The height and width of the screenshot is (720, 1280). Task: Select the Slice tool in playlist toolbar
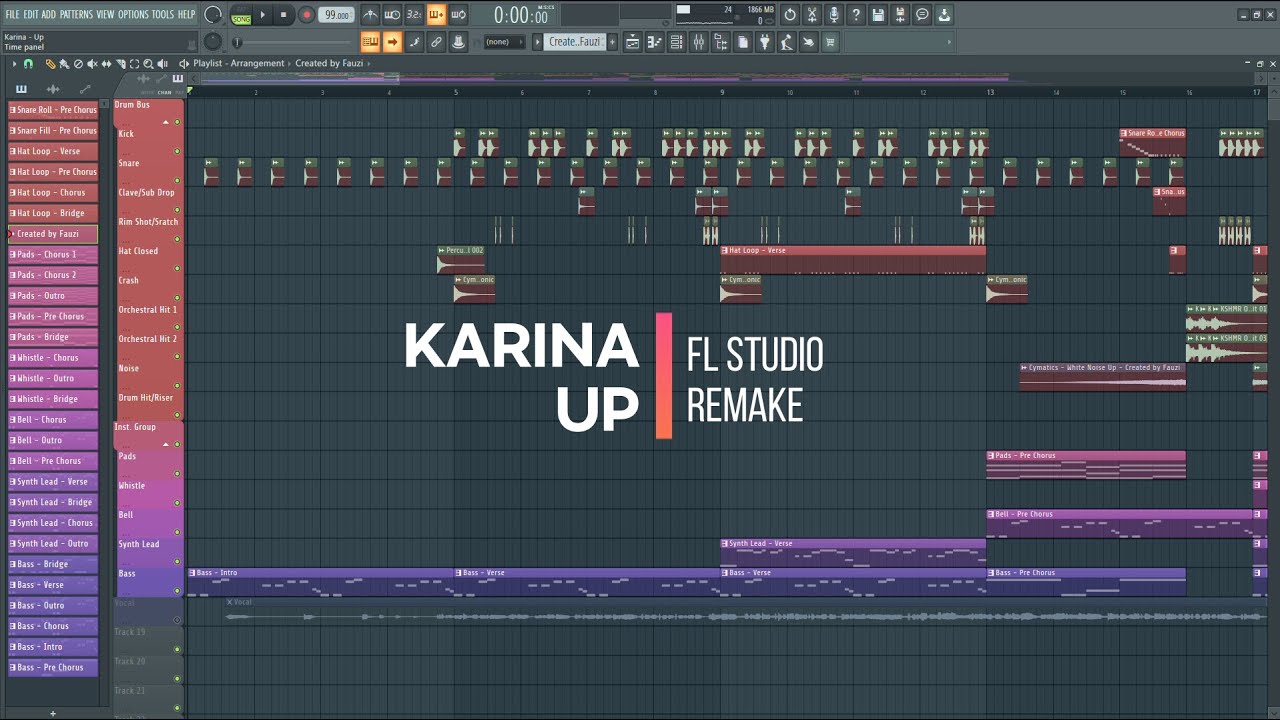pos(120,64)
